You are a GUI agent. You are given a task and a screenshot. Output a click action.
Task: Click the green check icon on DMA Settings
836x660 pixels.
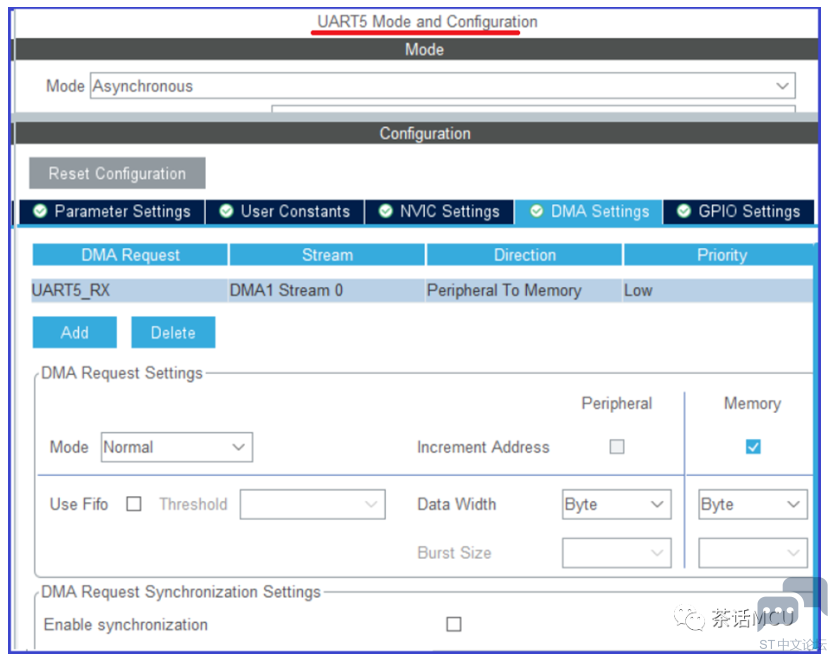click(536, 211)
